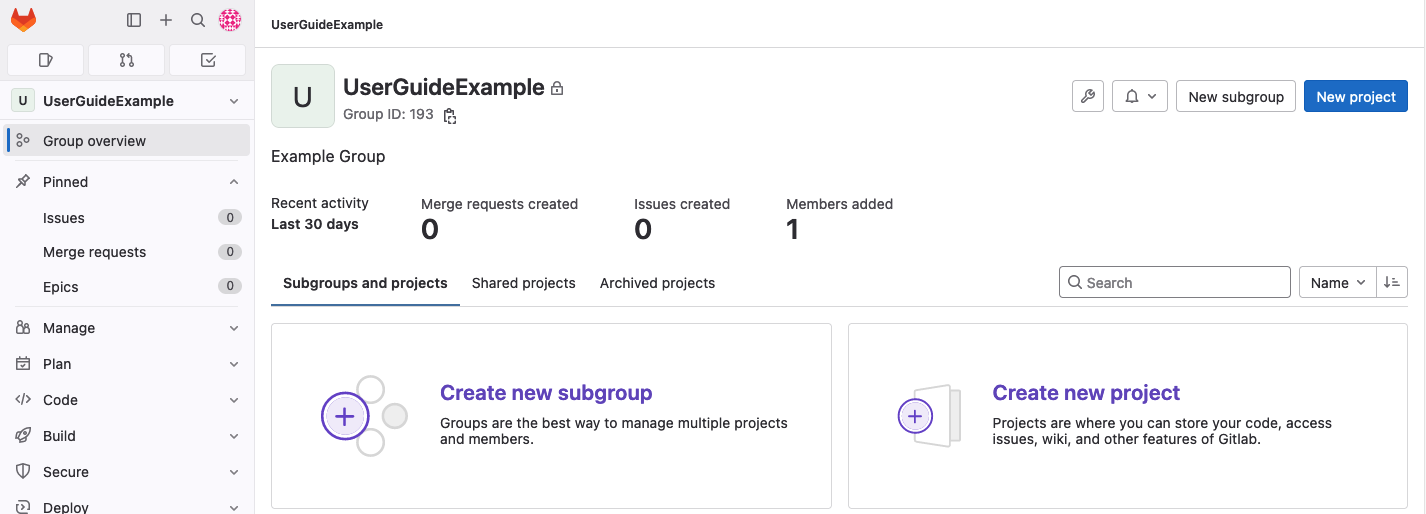Viewport: 1426px width, 514px height.
Task: Open merge requests shortcut icon
Action: pos(126,60)
